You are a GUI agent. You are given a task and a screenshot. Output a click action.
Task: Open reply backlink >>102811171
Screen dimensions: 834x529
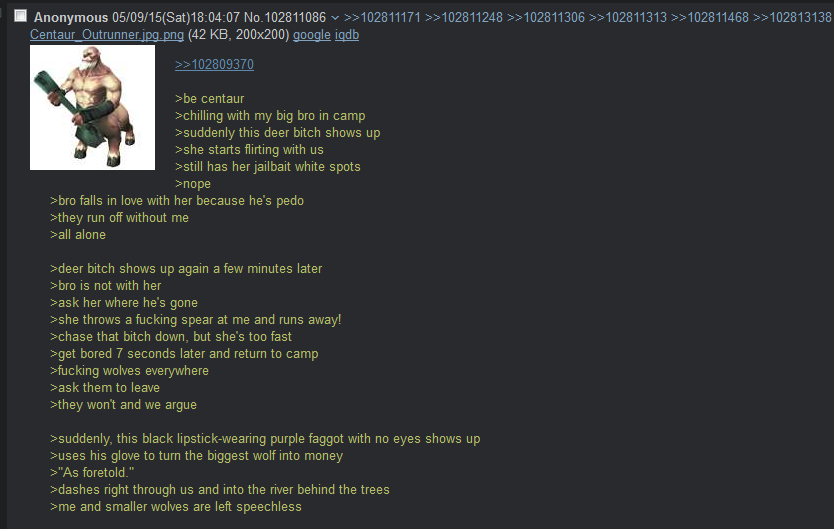[x=382, y=18]
